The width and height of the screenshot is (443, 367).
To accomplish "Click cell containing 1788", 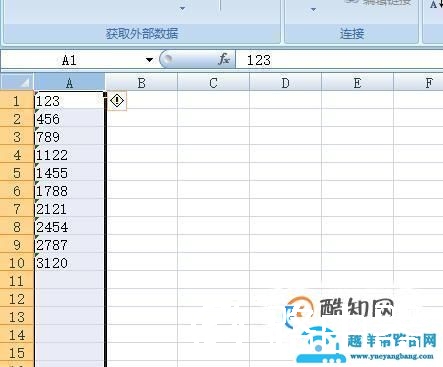I will [69, 190].
